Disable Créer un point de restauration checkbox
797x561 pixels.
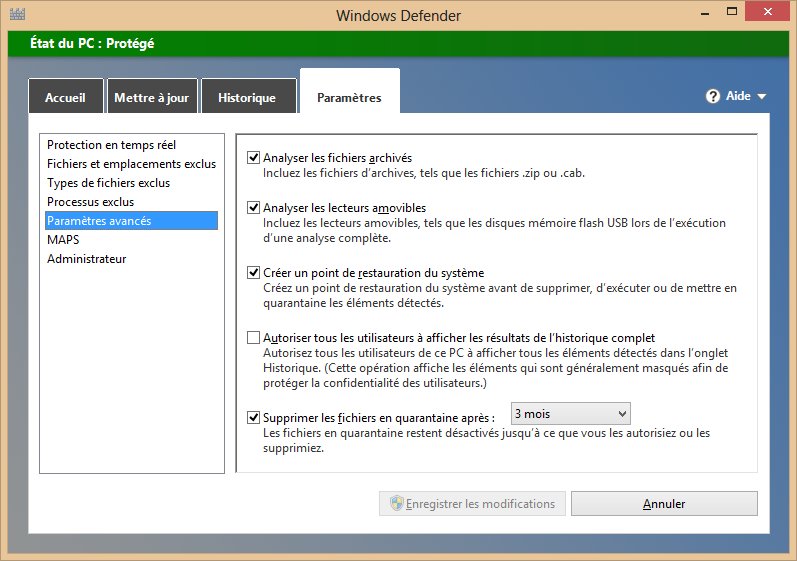click(x=253, y=272)
